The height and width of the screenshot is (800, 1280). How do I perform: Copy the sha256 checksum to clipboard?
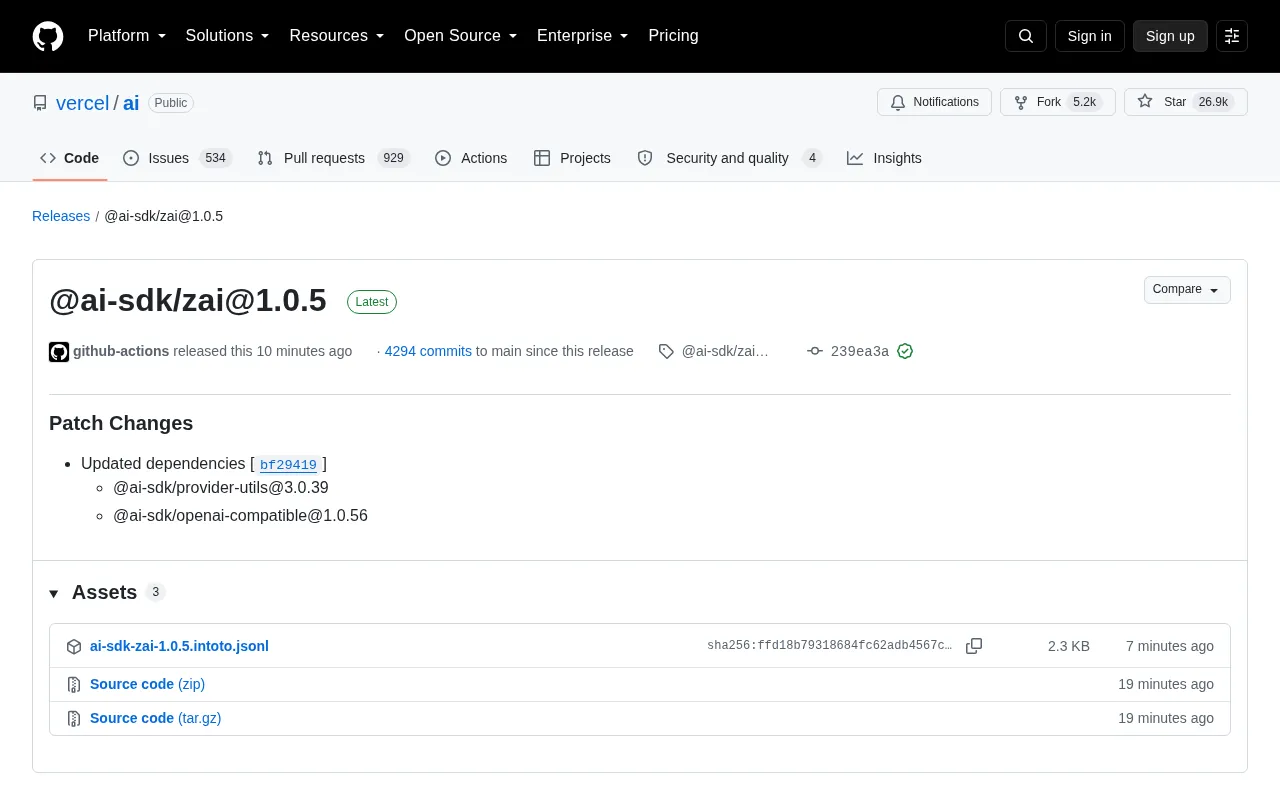tap(974, 646)
